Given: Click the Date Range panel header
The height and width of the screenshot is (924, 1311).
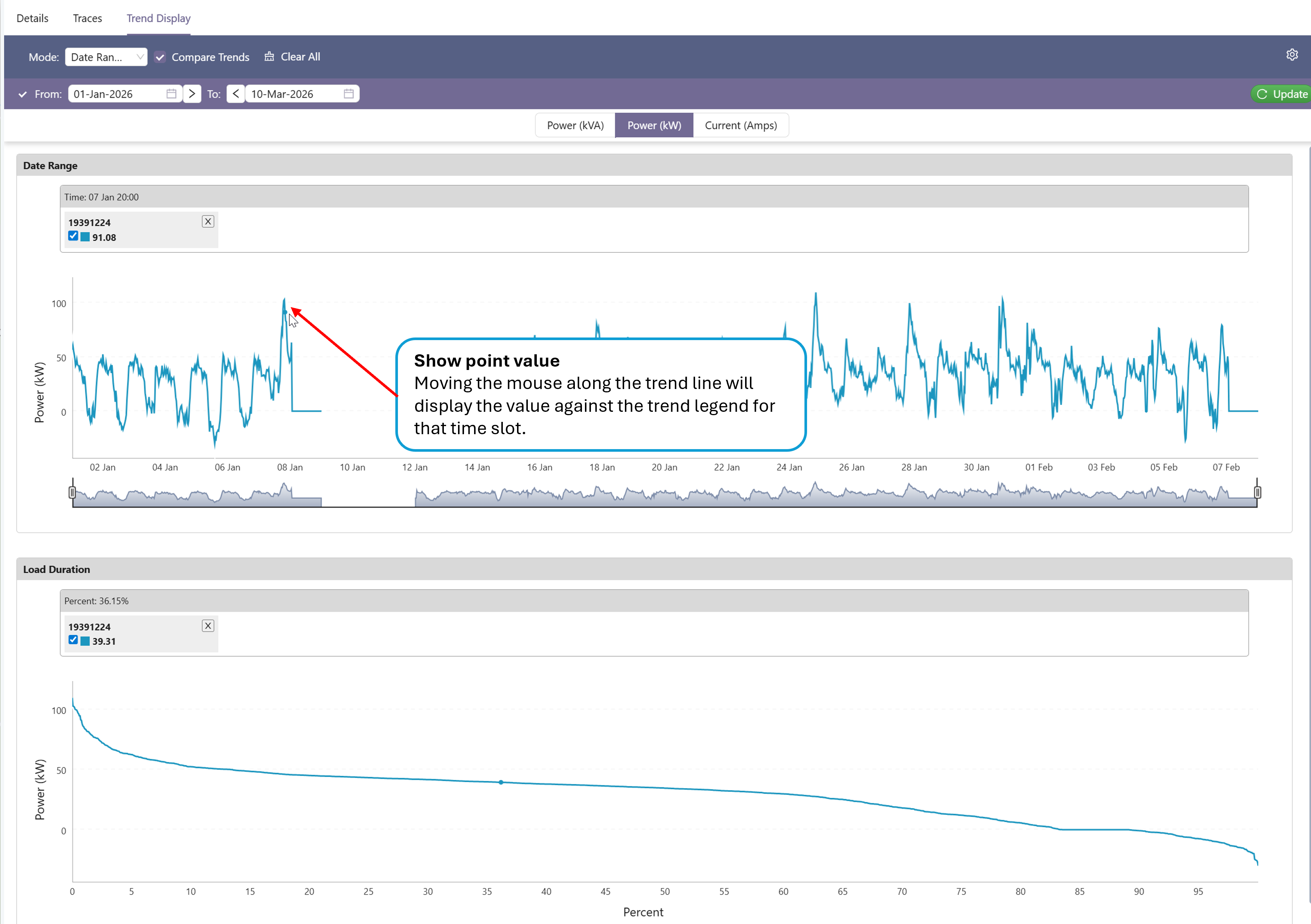Looking at the screenshot, I should [654, 165].
